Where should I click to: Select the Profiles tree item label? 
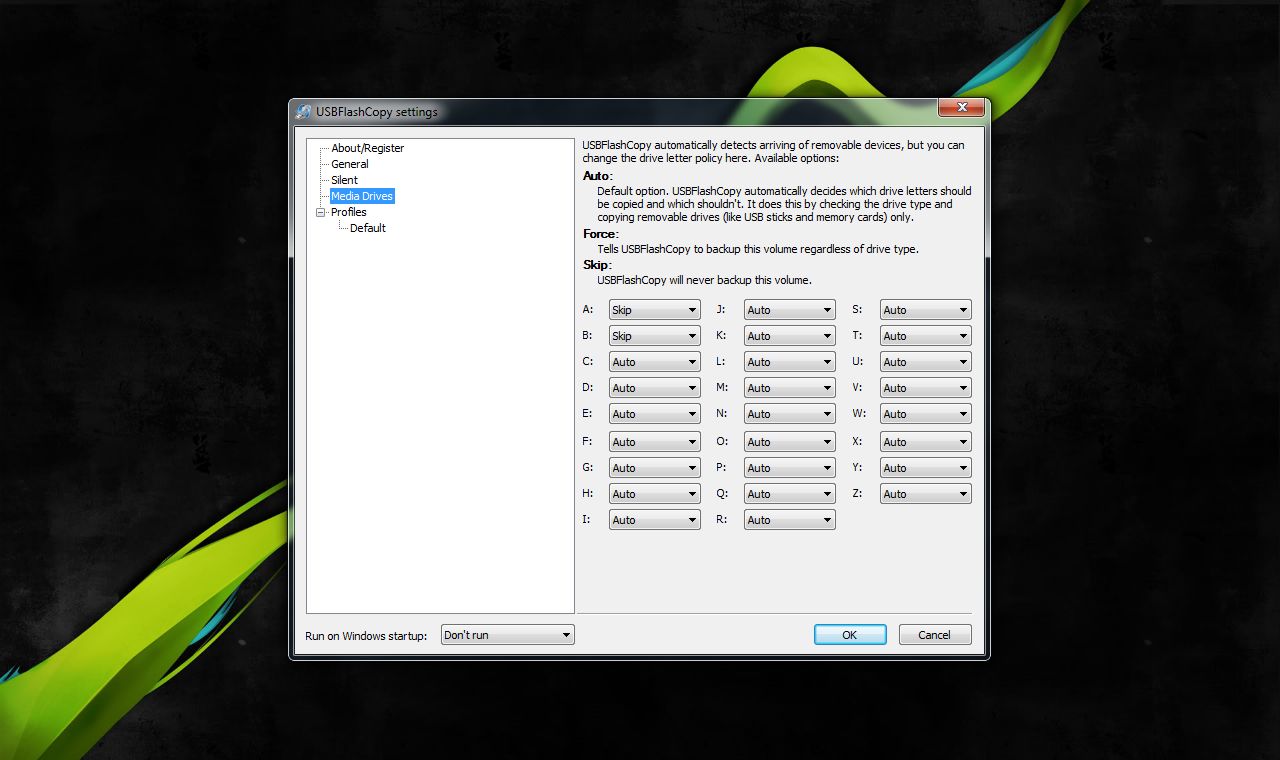click(348, 212)
